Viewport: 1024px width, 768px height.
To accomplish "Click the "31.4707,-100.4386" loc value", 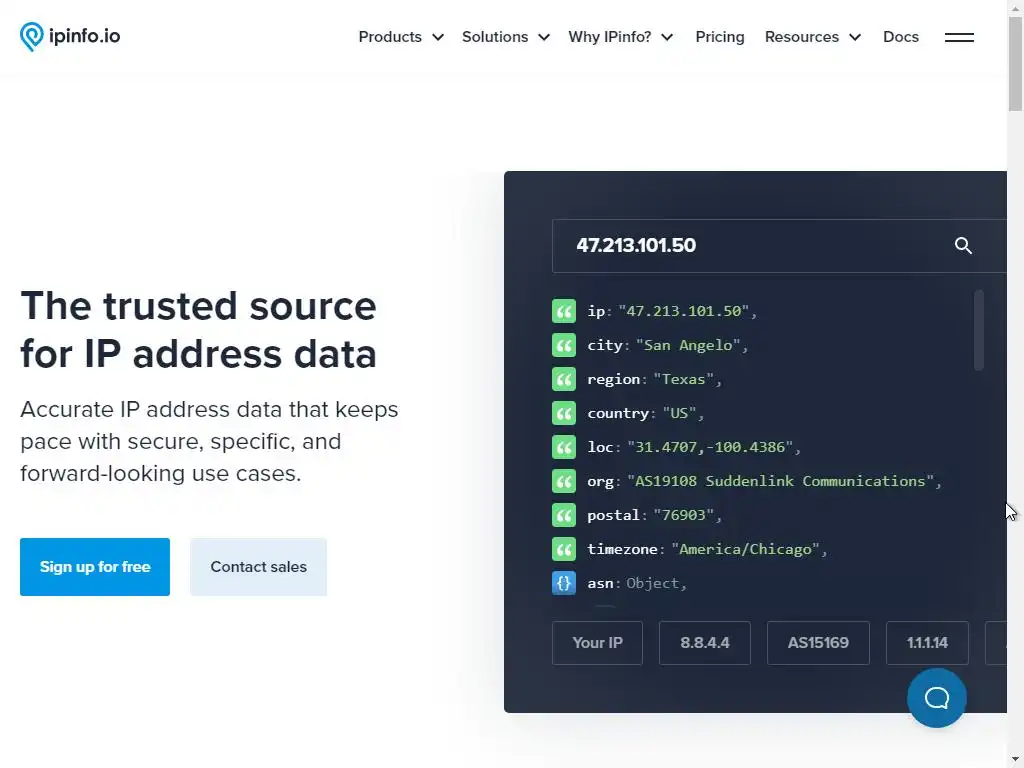I will tap(710, 447).
